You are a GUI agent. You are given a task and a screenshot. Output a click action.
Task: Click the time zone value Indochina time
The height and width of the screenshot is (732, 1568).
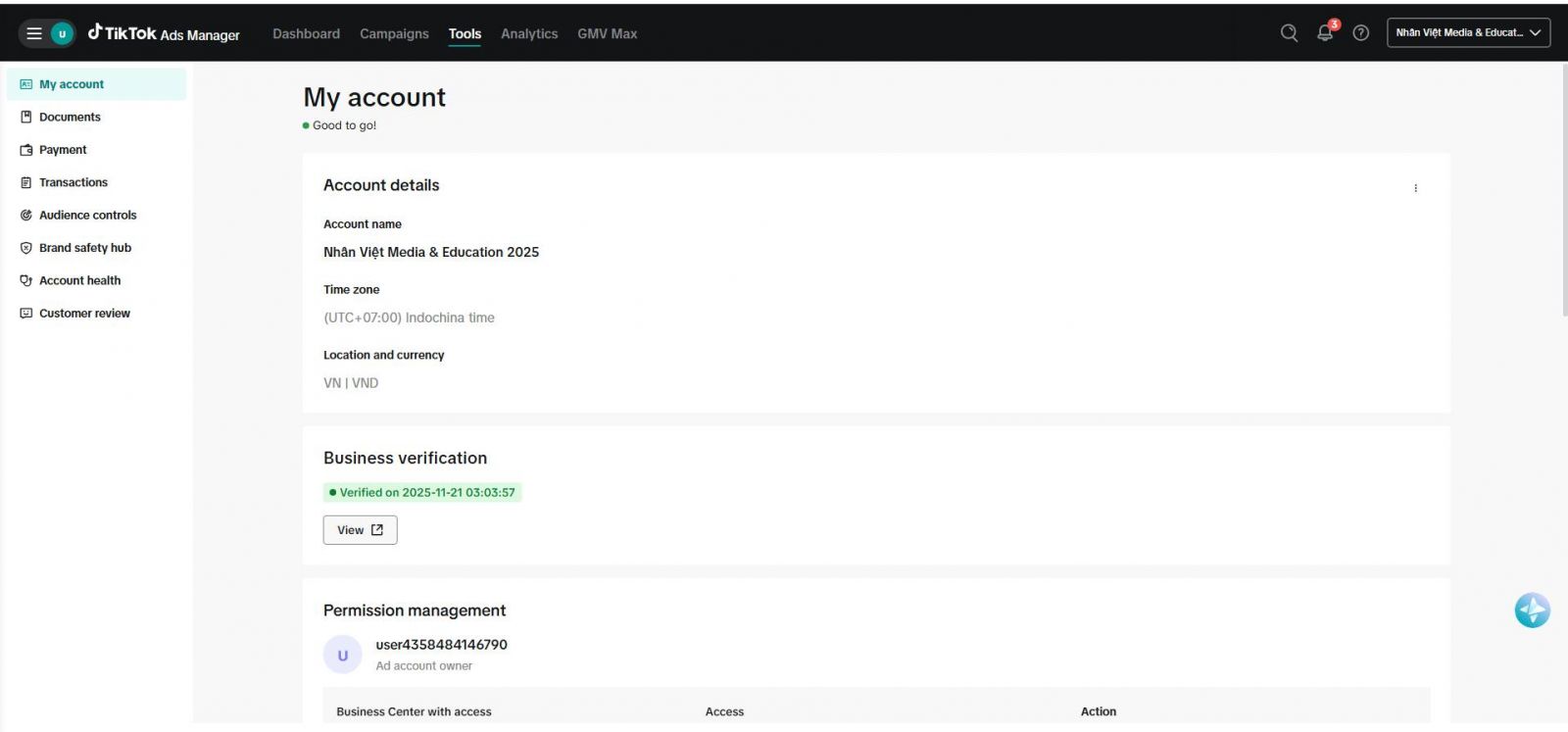(x=409, y=317)
